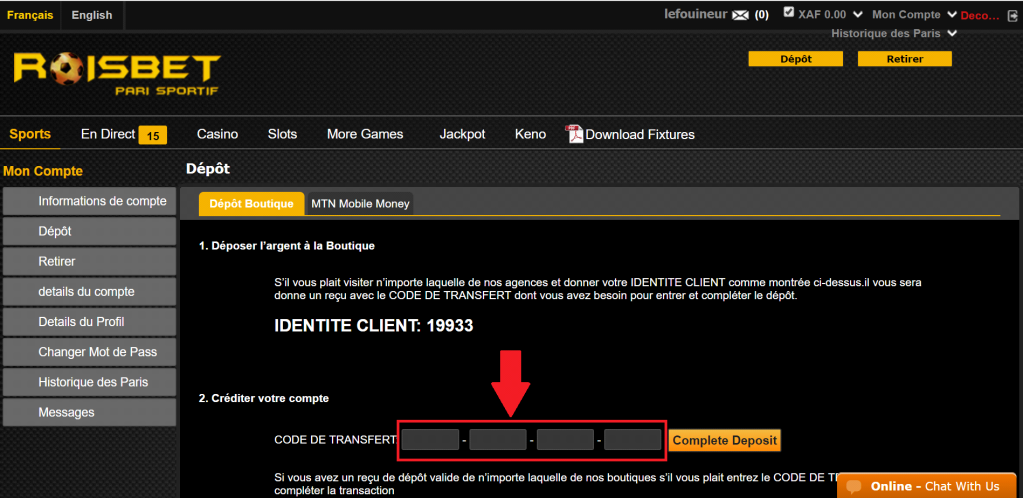The height and width of the screenshot is (498, 1023).
Task: Switch language to English
Action: click(x=92, y=15)
